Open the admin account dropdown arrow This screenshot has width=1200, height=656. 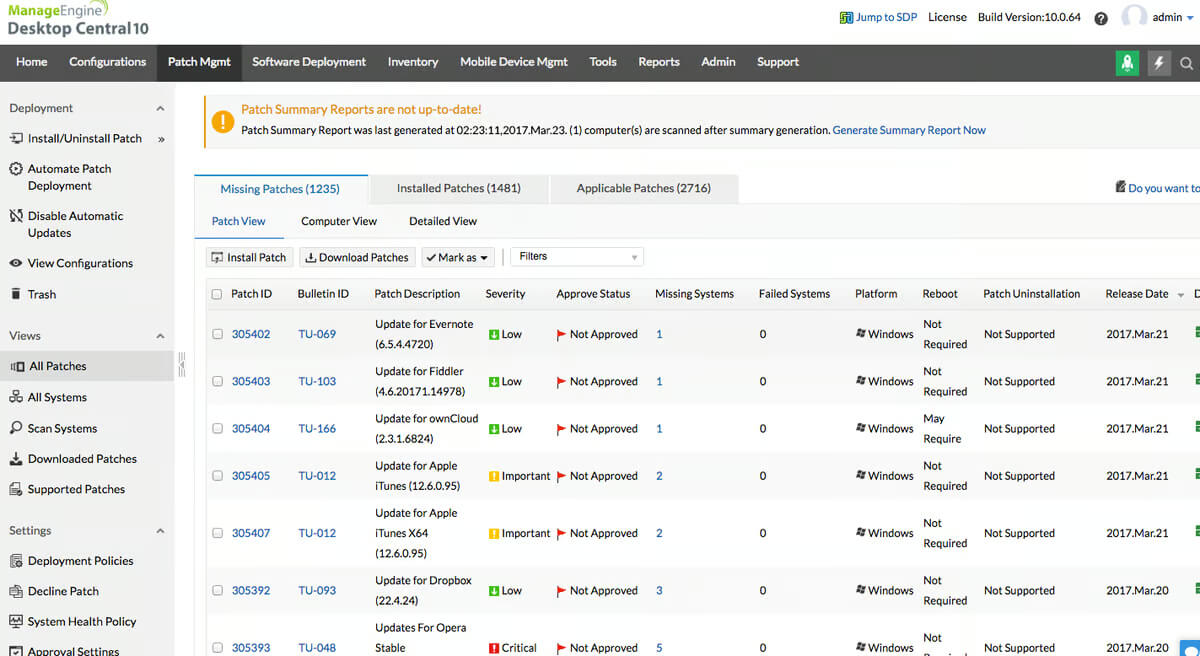click(x=1190, y=18)
